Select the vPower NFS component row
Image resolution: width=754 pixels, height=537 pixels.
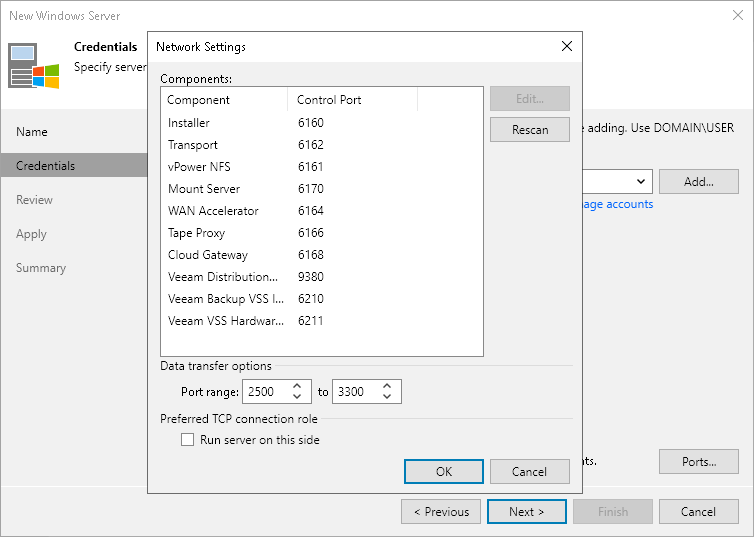point(322,167)
